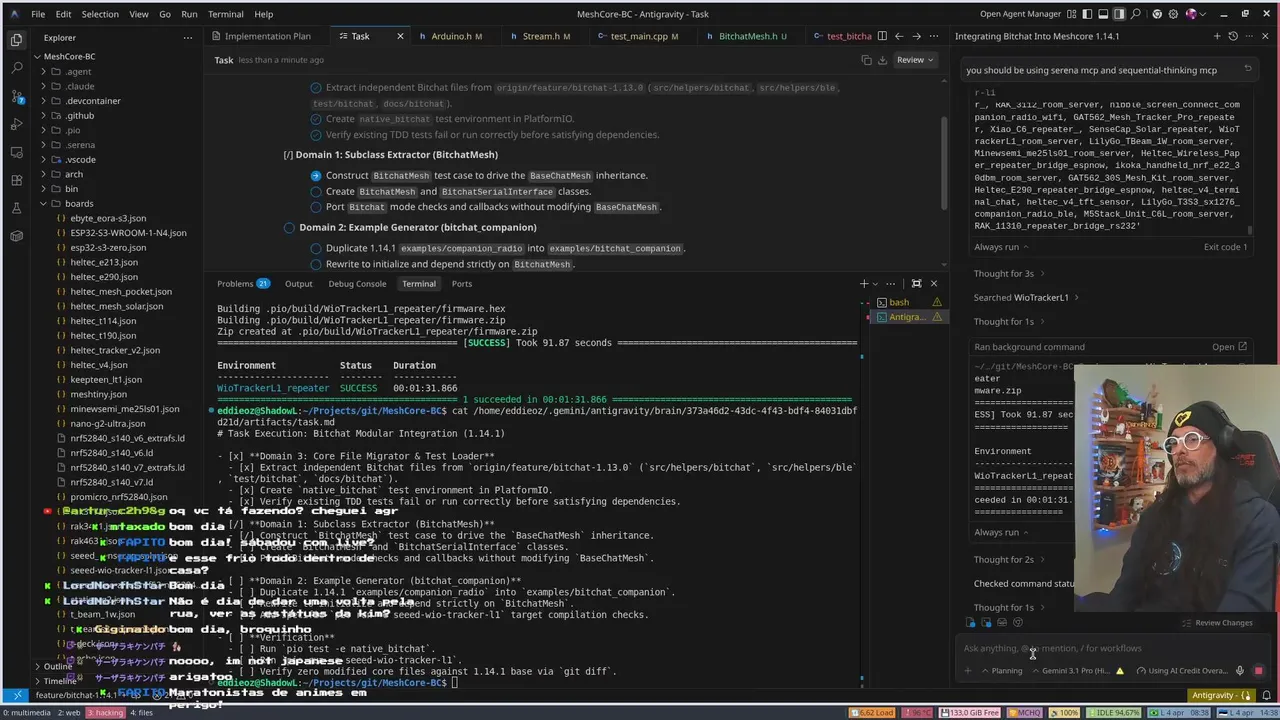1280x720 pixels.
Task: Open the Run and Debug view
Action: [16, 124]
